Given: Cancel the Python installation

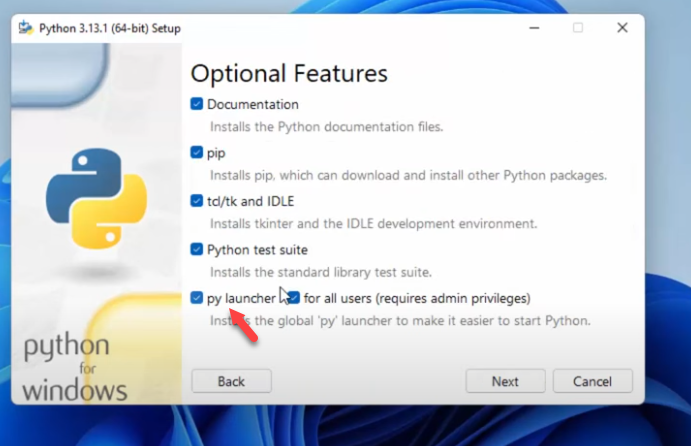Looking at the screenshot, I should tap(592, 381).
